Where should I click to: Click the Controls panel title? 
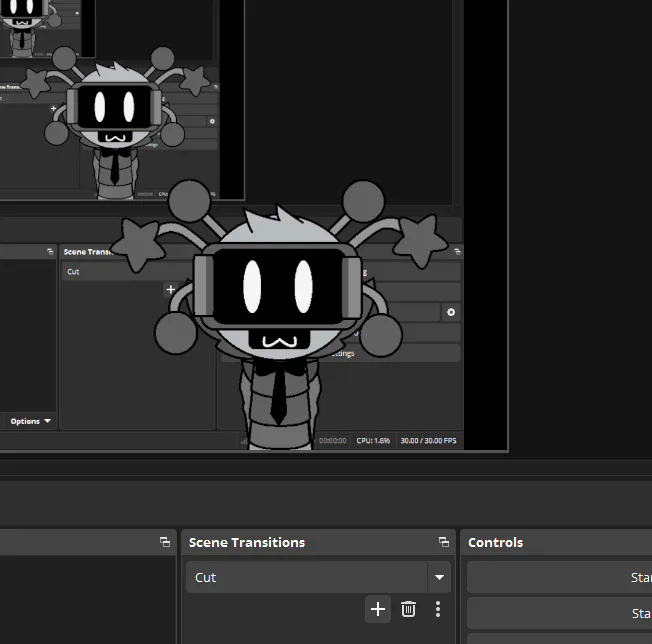pos(495,542)
